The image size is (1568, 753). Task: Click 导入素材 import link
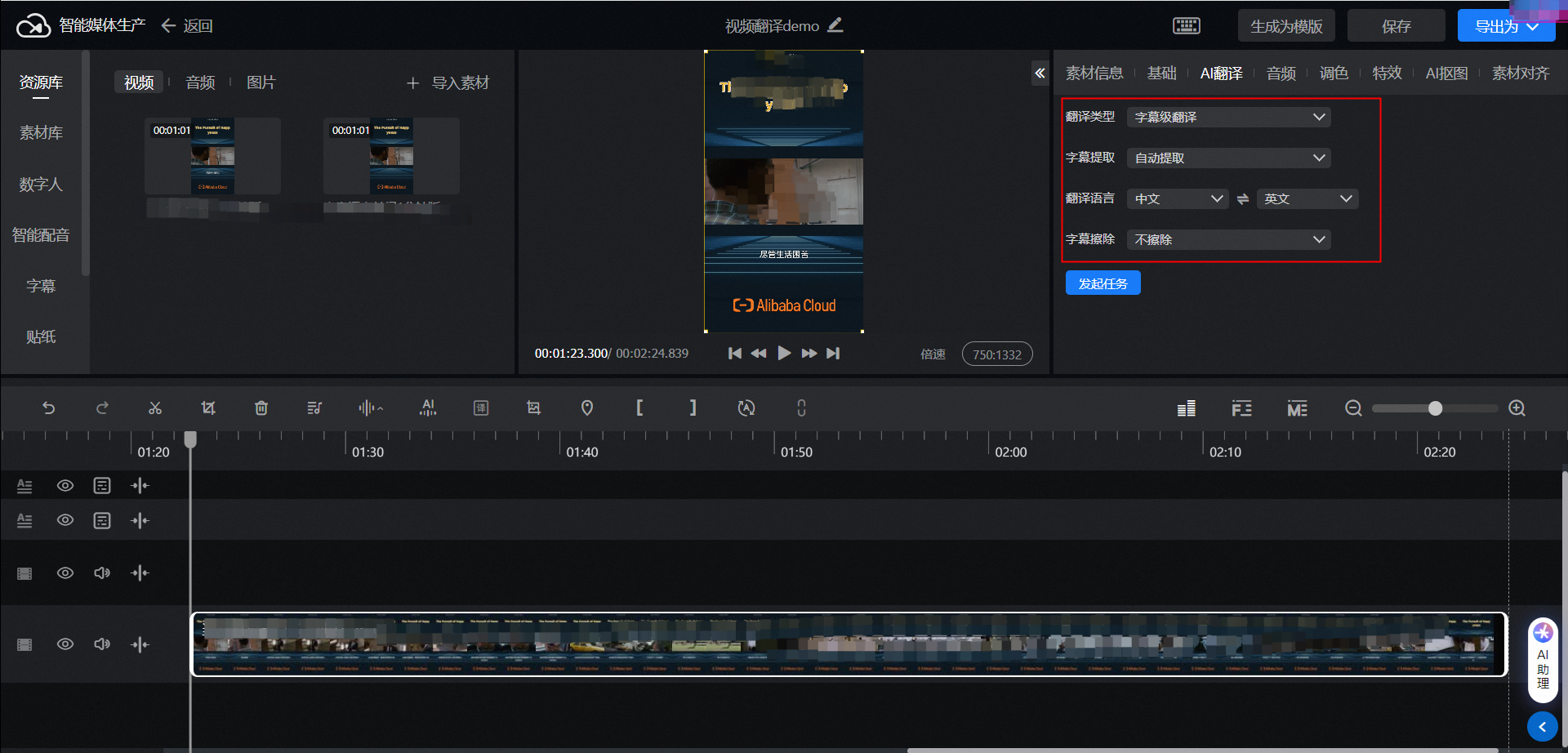(448, 82)
